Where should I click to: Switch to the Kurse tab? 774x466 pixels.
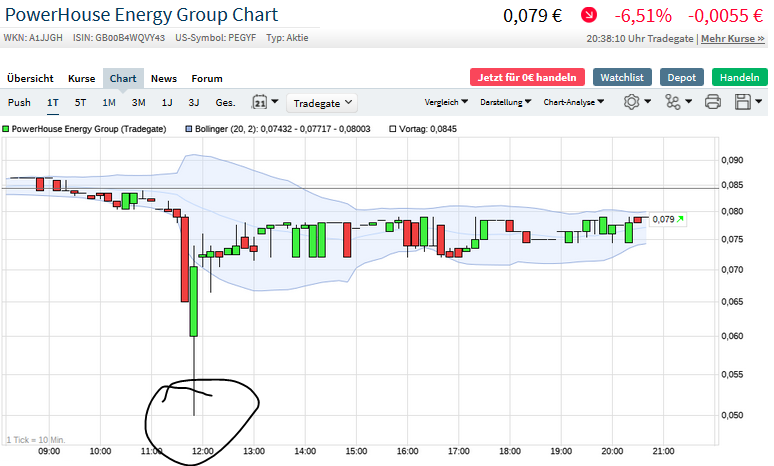point(81,78)
